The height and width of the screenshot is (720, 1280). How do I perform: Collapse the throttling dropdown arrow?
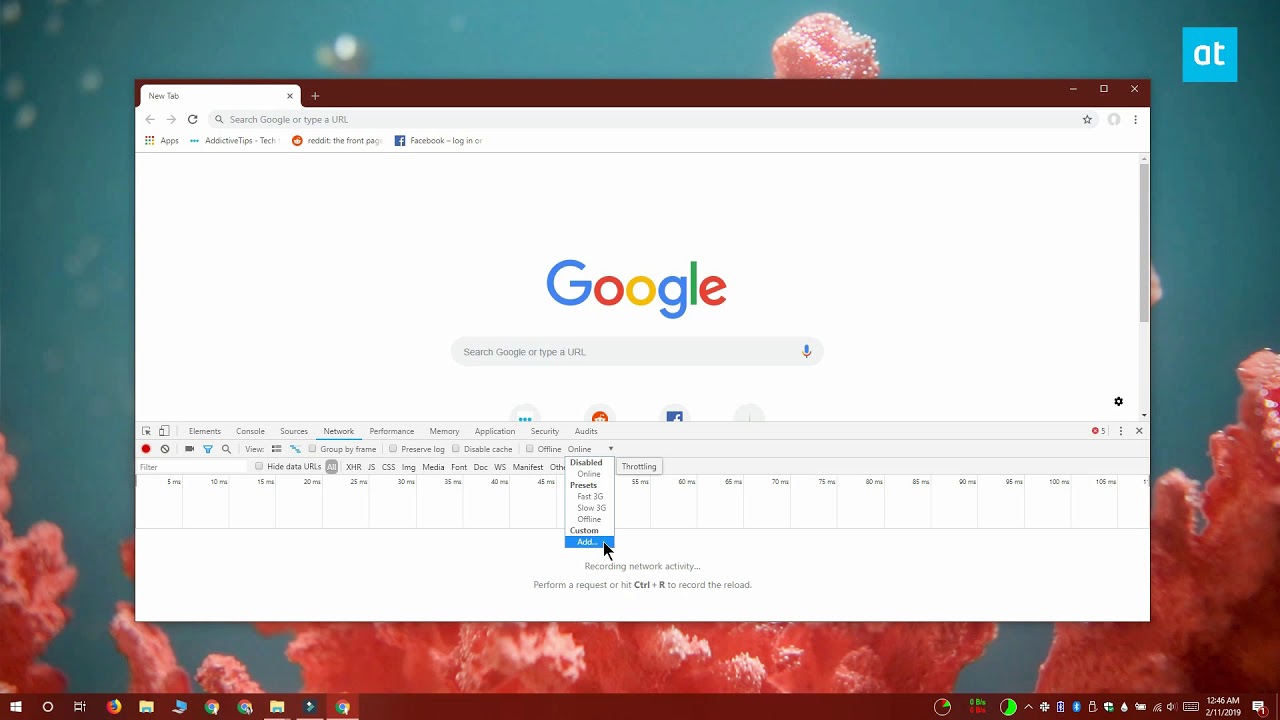[610, 449]
